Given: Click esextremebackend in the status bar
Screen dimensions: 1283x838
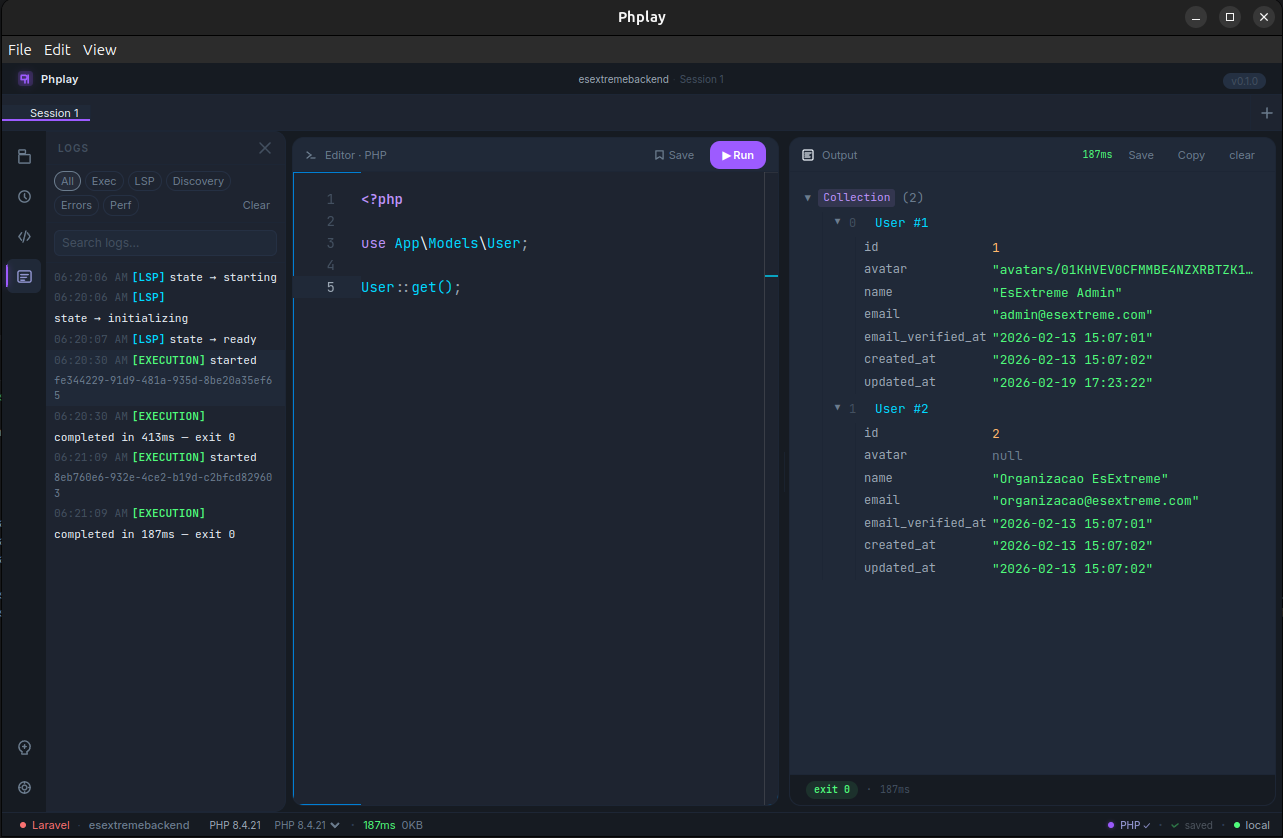Looking at the screenshot, I should [x=139, y=825].
